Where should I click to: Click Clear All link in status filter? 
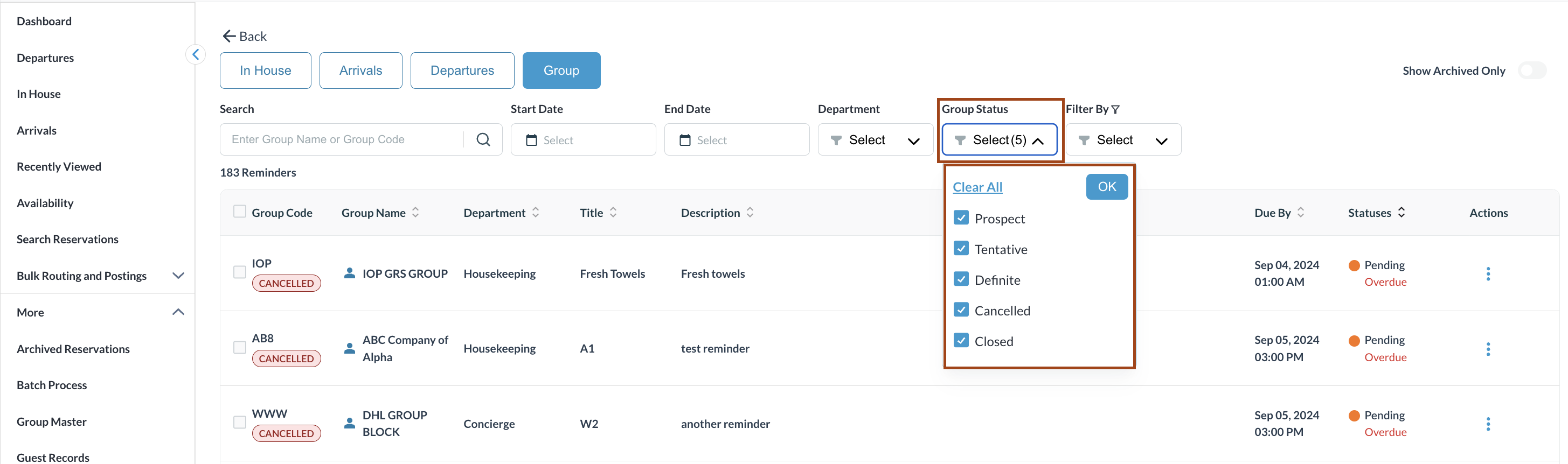pos(977,187)
